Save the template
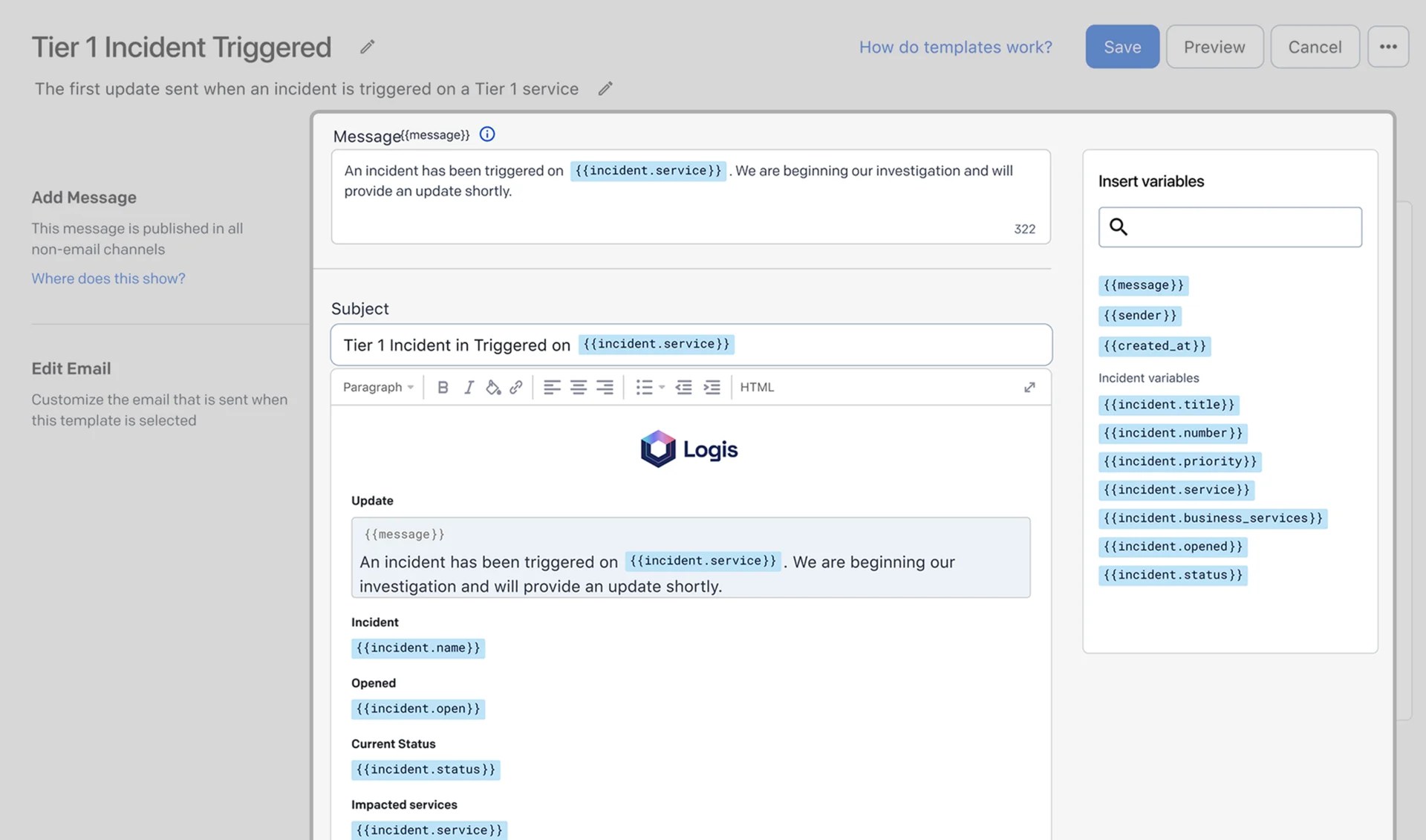Screen dimensions: 1426x840 coord(1122,46)
